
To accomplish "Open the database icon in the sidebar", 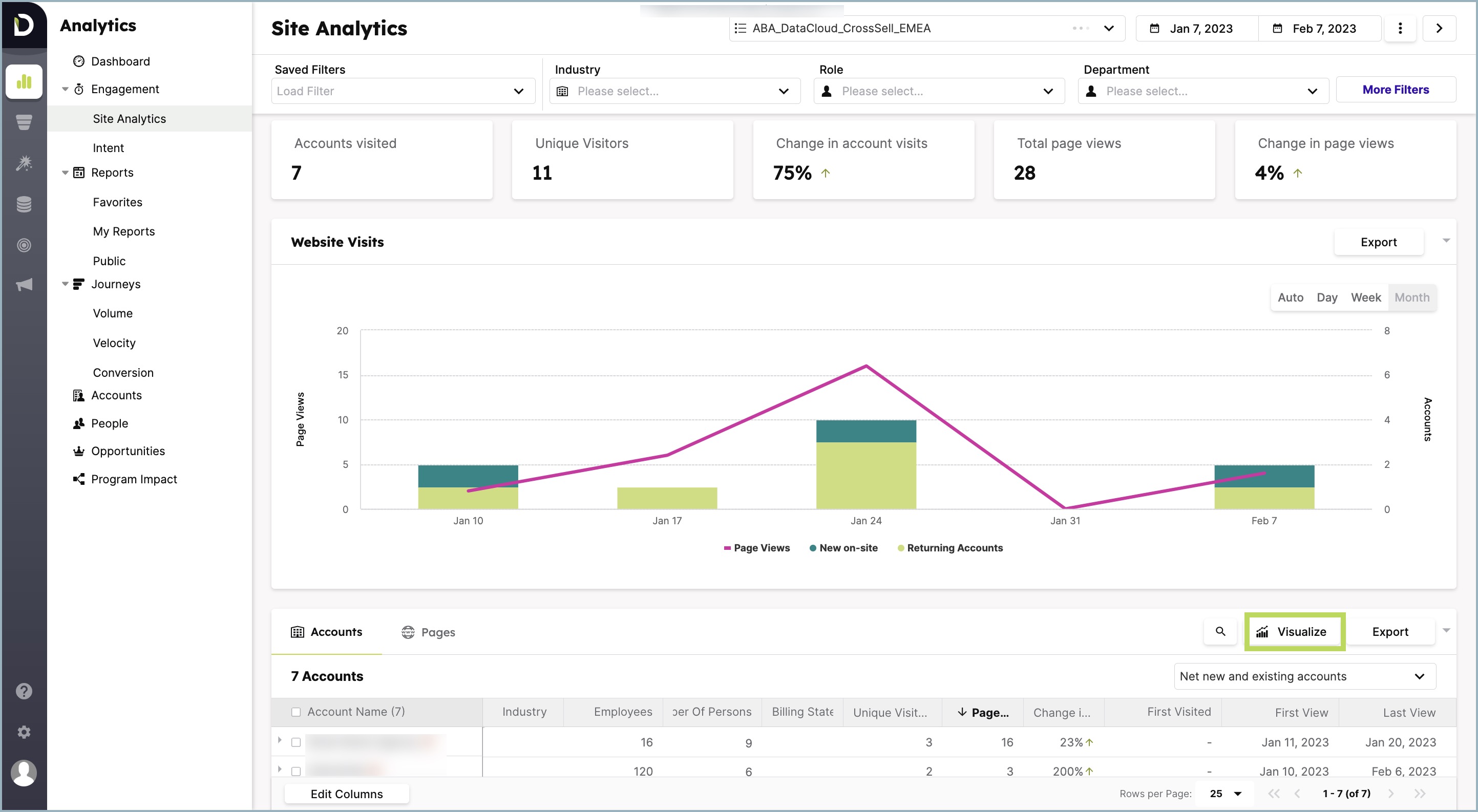I will 24,204.
